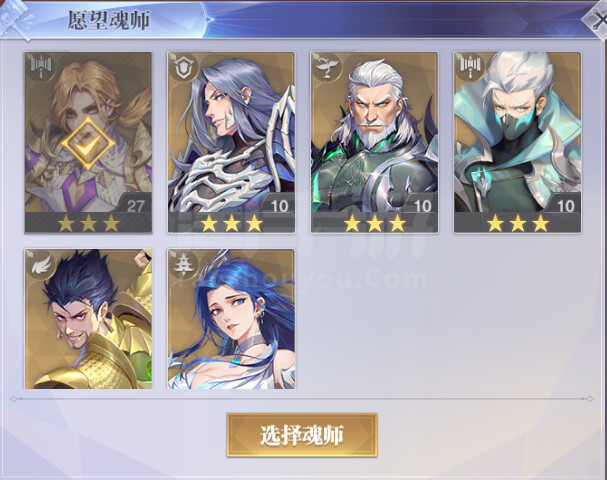Click the level 27 badge on blonde hero
Image resolution: width=607 pixels, height=480 pixels.
[135, 206]
